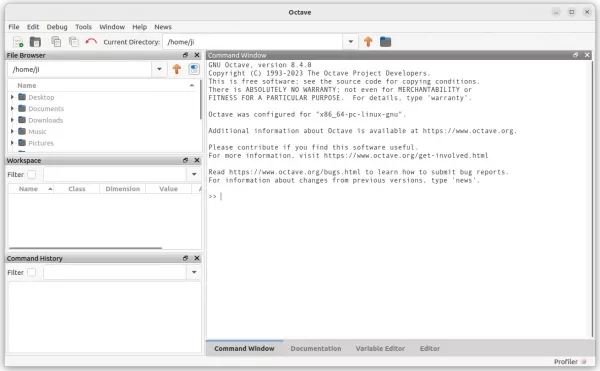Select the Command Window tab

244,348
